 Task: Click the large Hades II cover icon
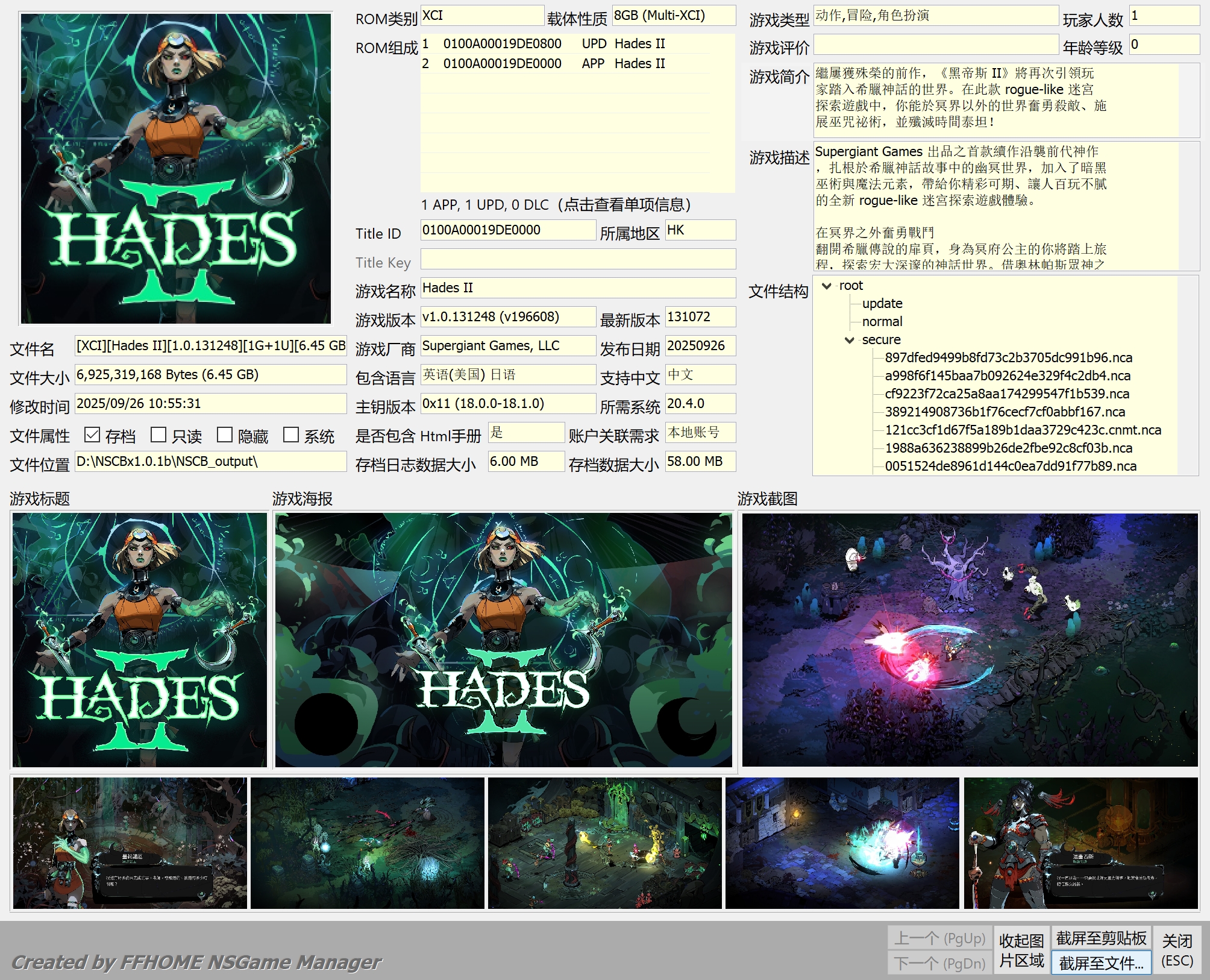[175, 168]
